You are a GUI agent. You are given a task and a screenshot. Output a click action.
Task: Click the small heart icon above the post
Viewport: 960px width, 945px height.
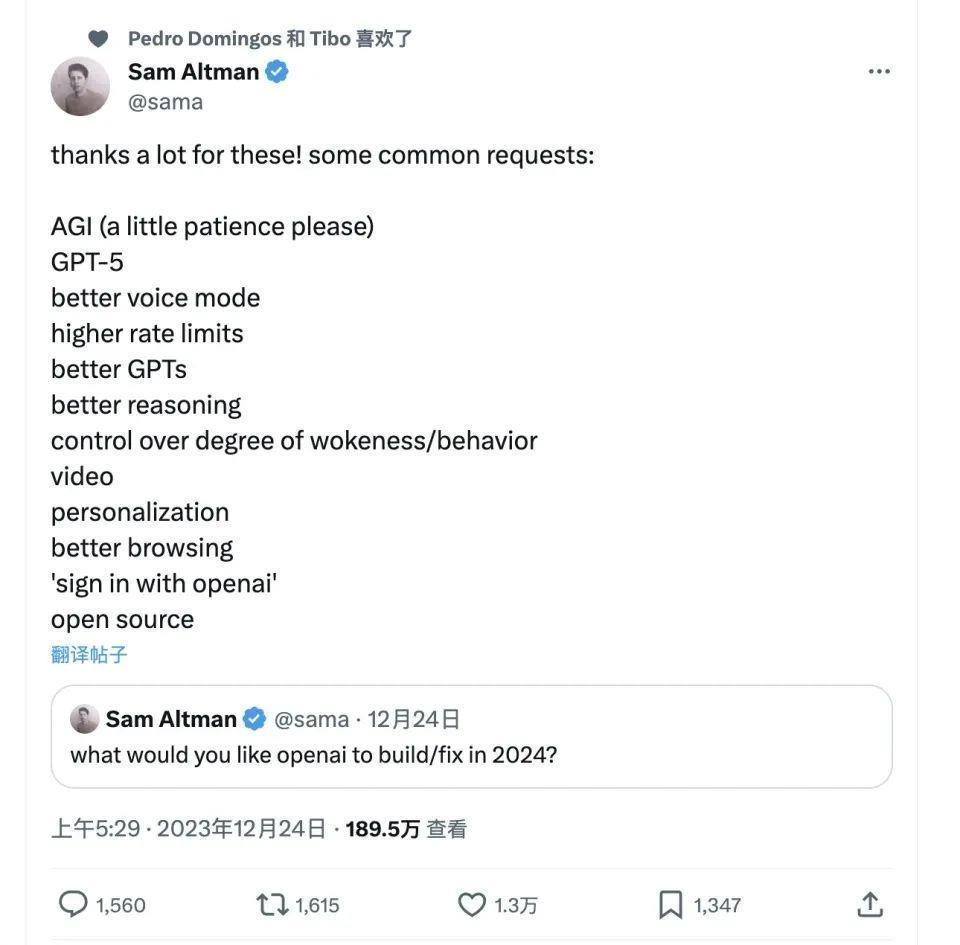98,39
